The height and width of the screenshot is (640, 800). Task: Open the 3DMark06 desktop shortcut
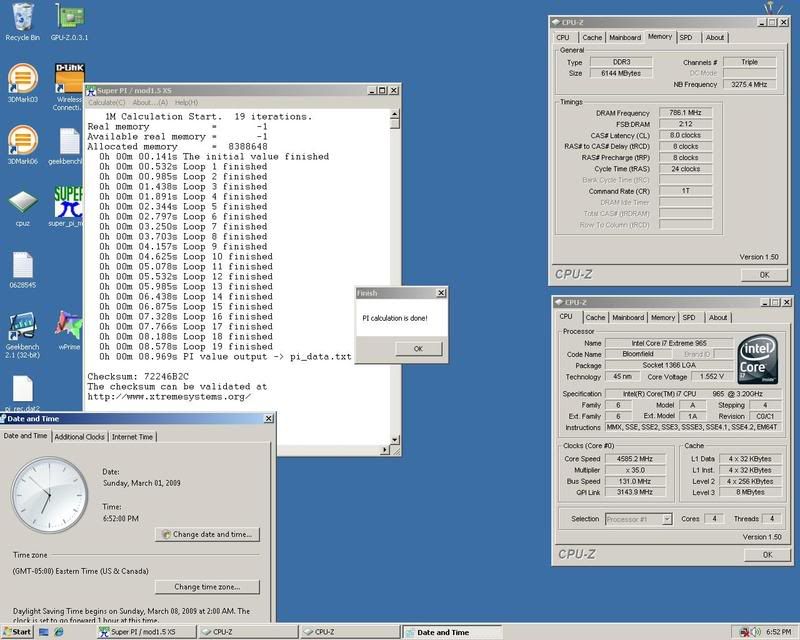click(x=22, y=140)
